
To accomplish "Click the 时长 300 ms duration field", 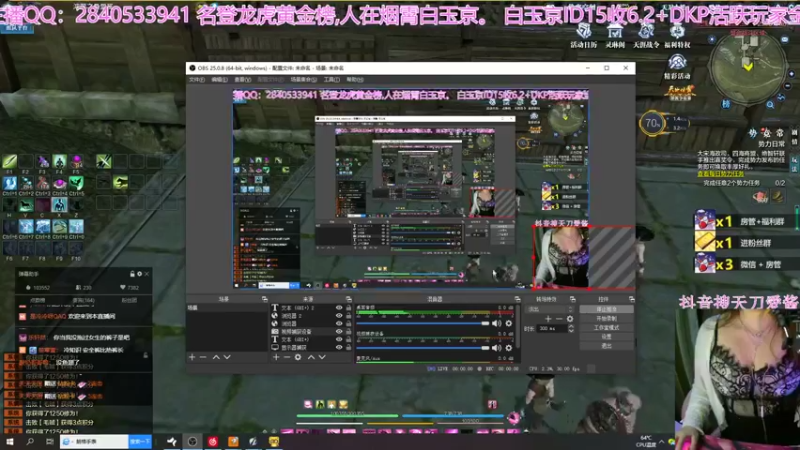I will click(x=552, y=329).
